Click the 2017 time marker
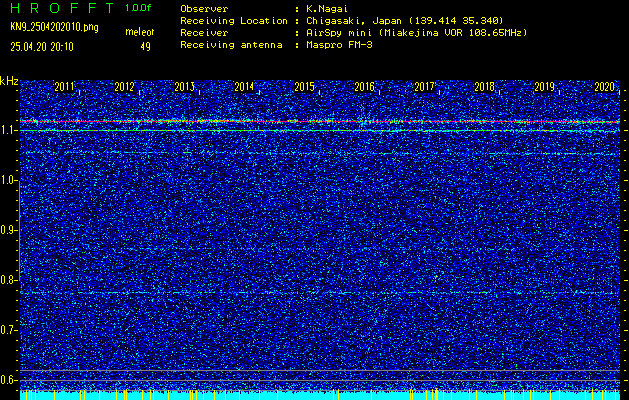Screen dimensions: 629x400 (x=424, y=87)
